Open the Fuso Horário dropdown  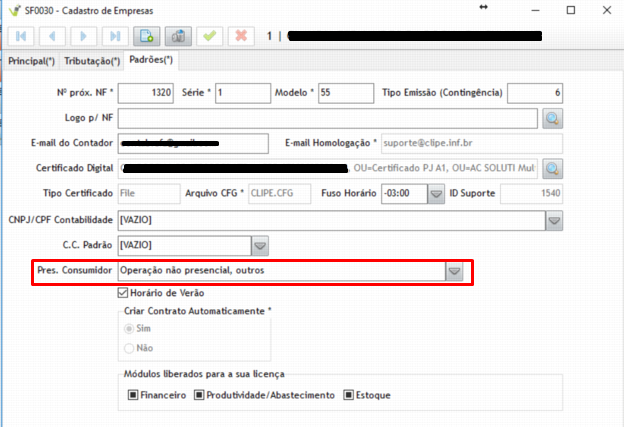435,193
